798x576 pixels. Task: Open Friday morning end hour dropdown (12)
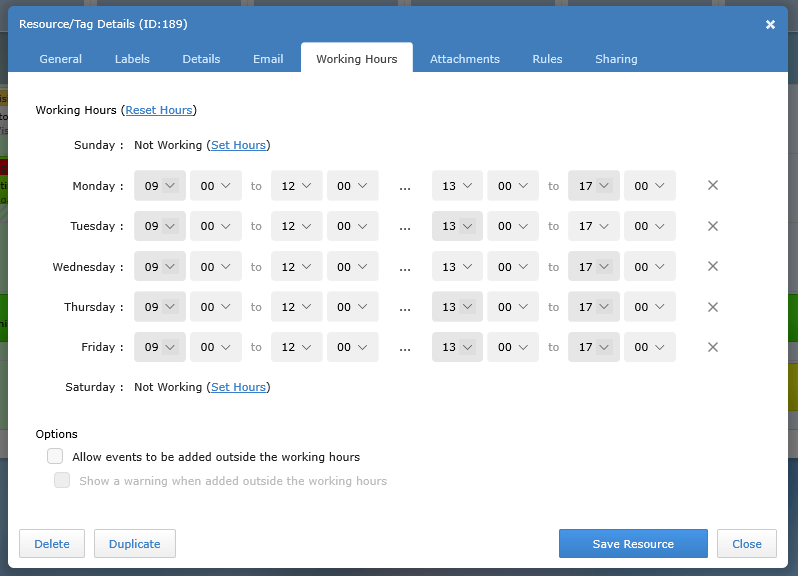click(297, 347)
